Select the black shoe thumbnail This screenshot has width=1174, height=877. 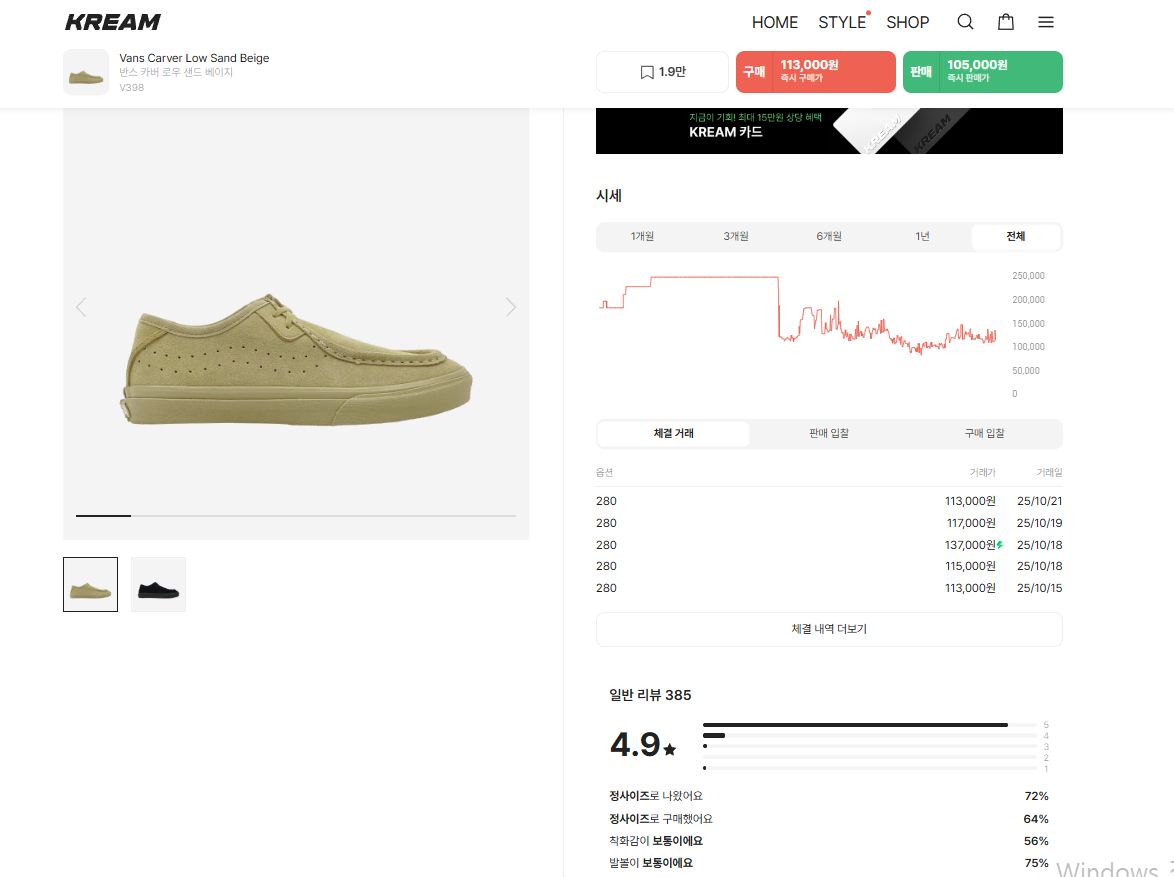[158, 585]
